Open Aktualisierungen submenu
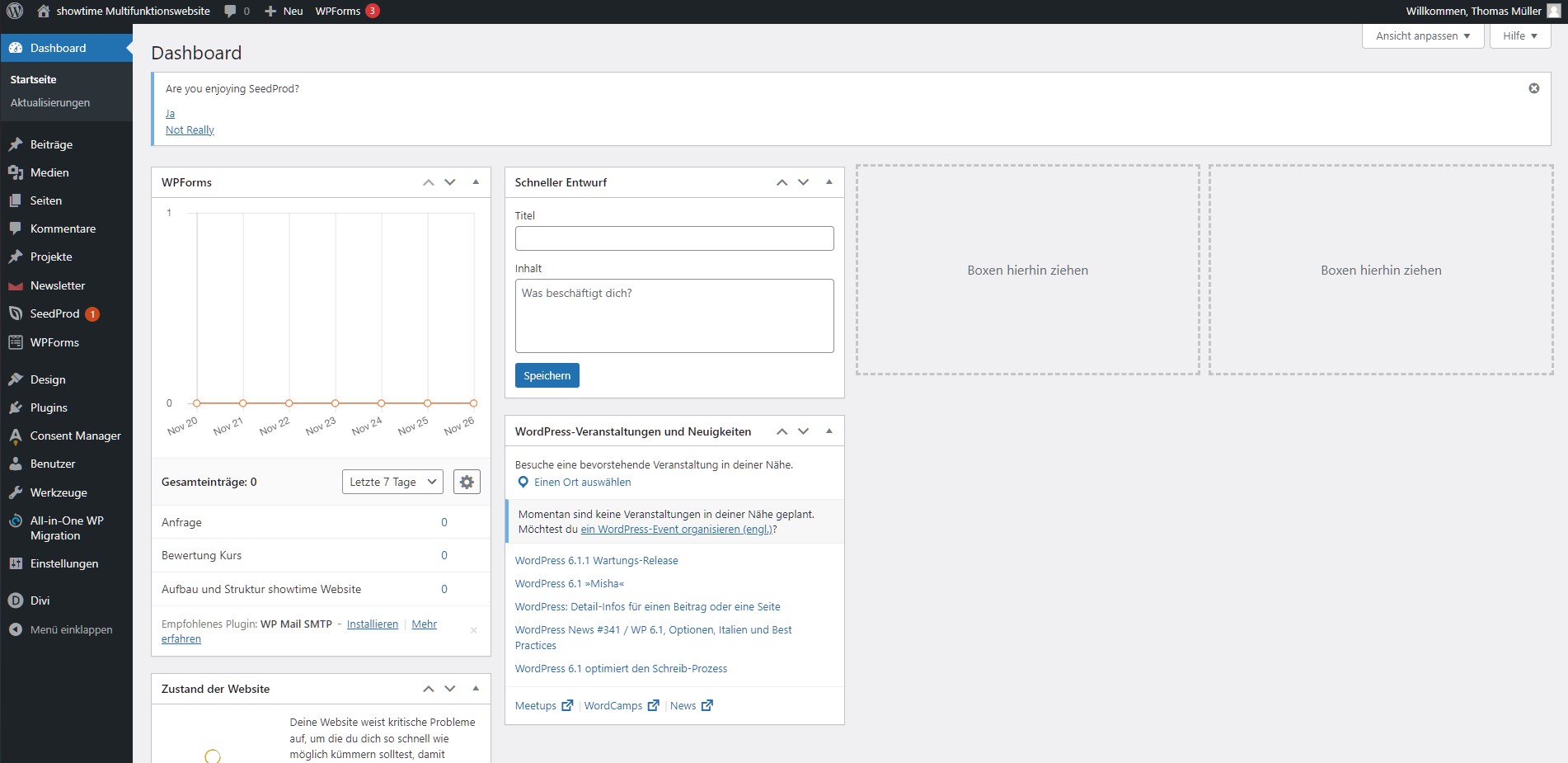Screen dimensions: 1568x763 pos(50,103)
